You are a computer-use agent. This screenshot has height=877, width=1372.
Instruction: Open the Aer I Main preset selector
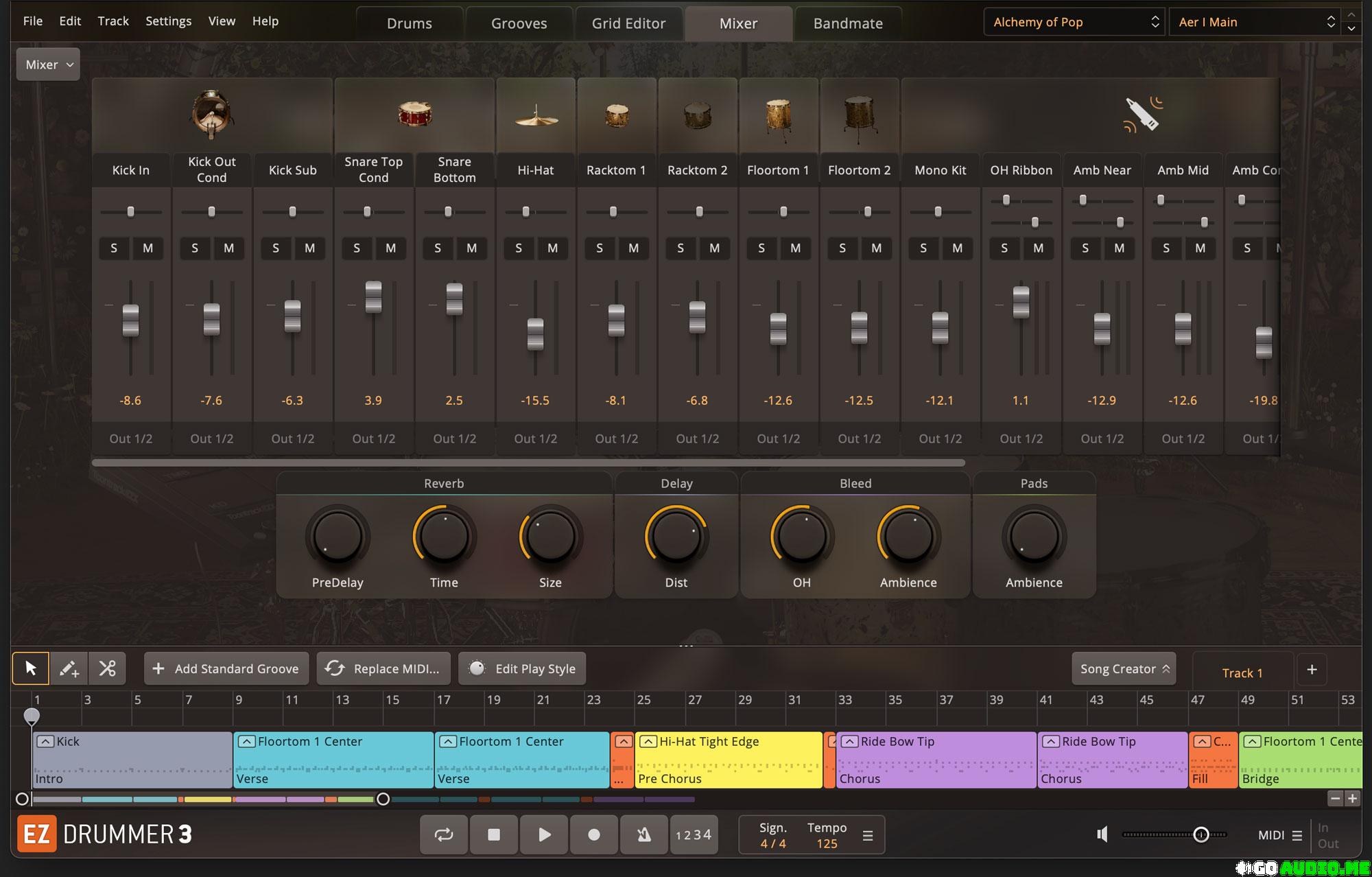1255,22
